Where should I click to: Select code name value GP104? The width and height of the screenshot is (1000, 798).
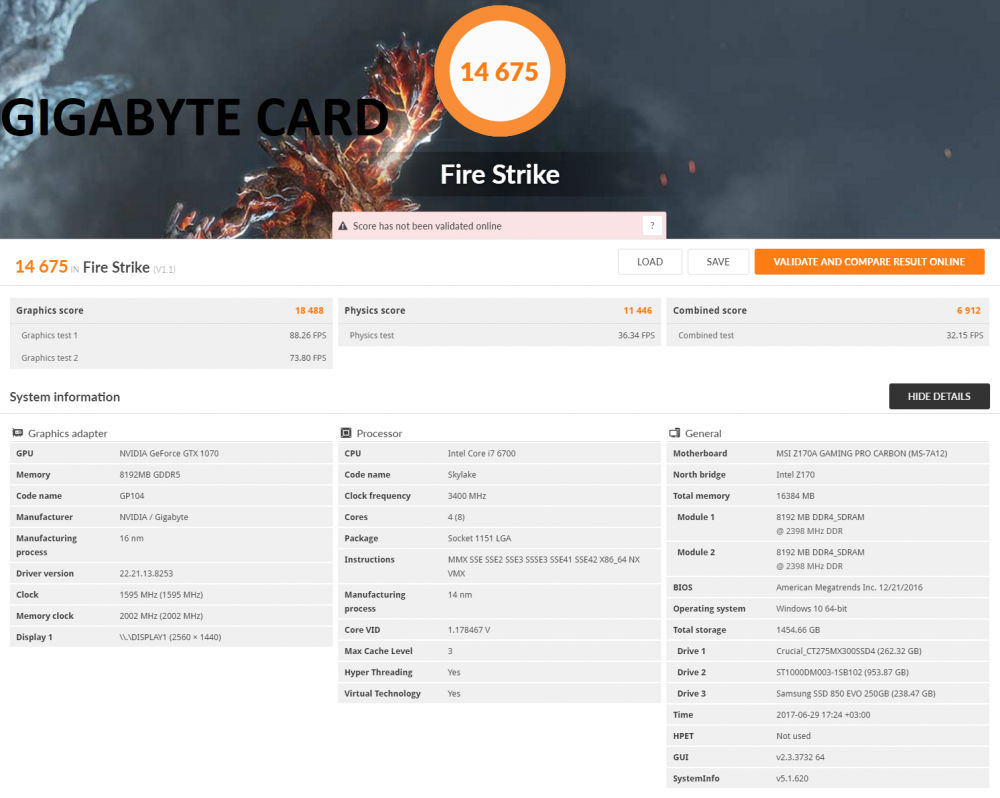click(132, 496)
